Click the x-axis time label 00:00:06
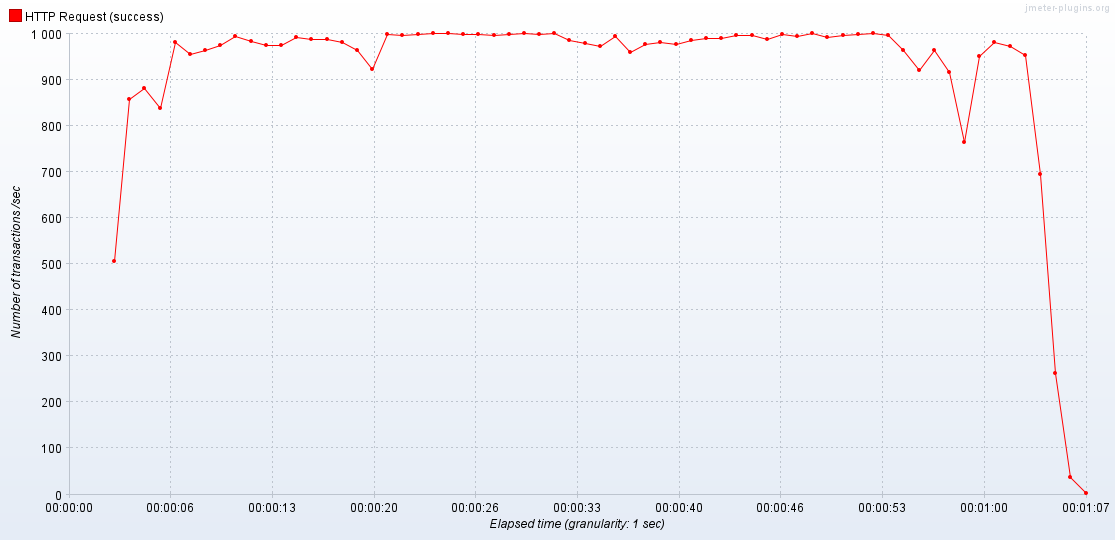 point(171,508)
